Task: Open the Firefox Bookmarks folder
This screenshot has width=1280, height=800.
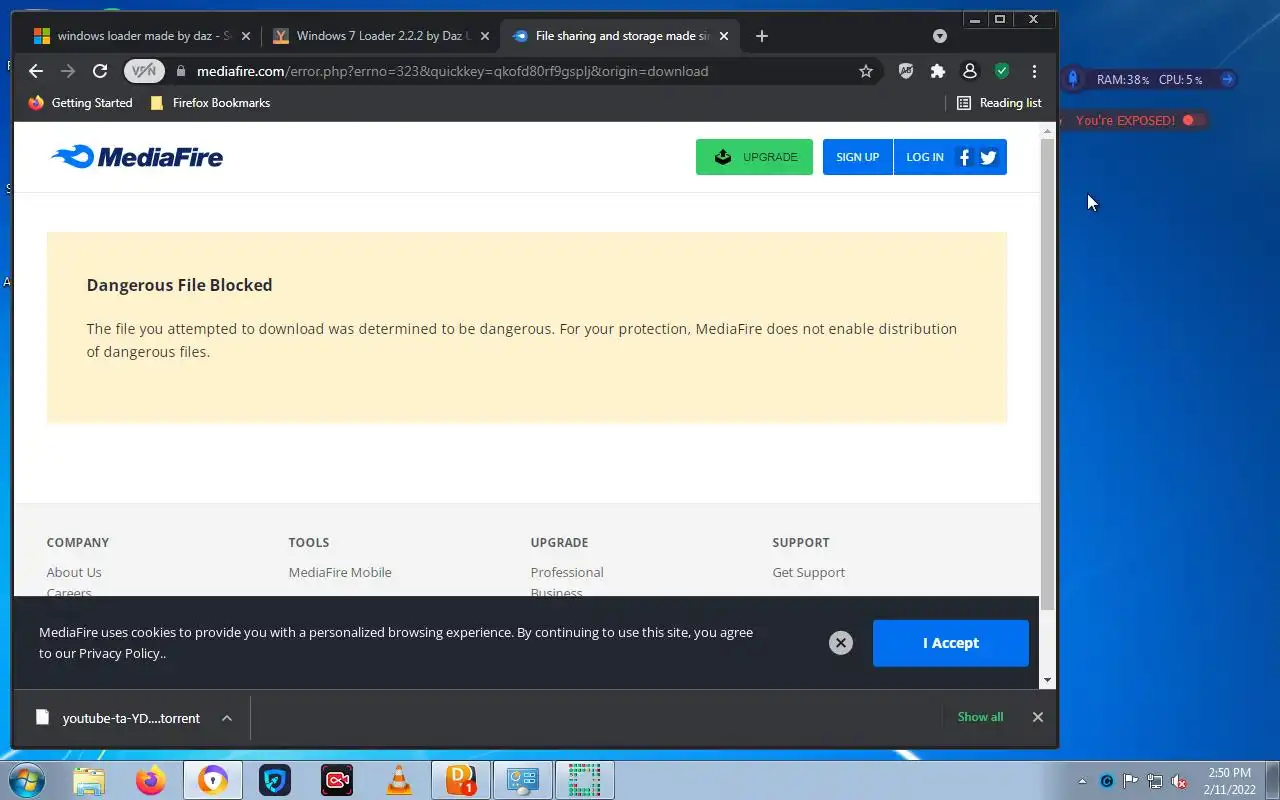Action: click(x=209, y=102)
